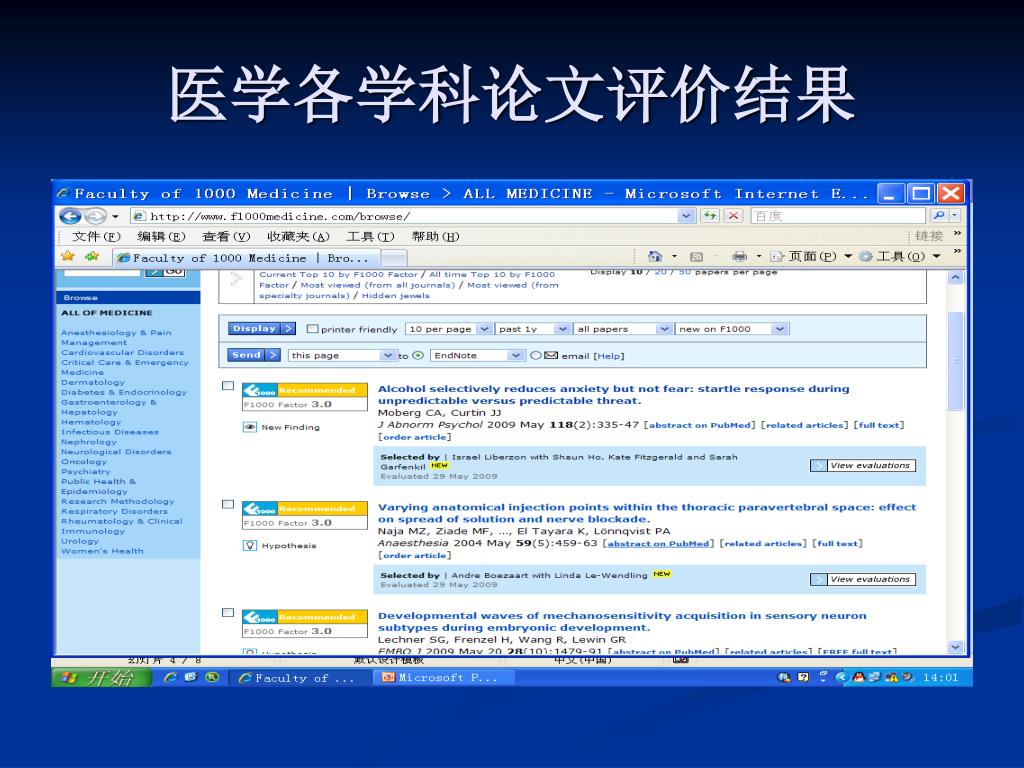The image size is (1024, 768).
Task: Open the 文件(F) File menu
Action: click(96, 236)
